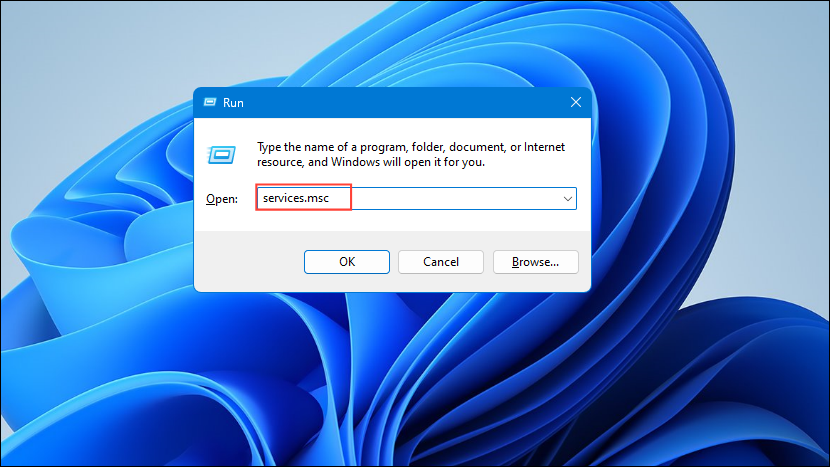Click the "Run" title text
The height and width of the screenshot is (467, 830).
pyautogui.click(x=233, y=103)
